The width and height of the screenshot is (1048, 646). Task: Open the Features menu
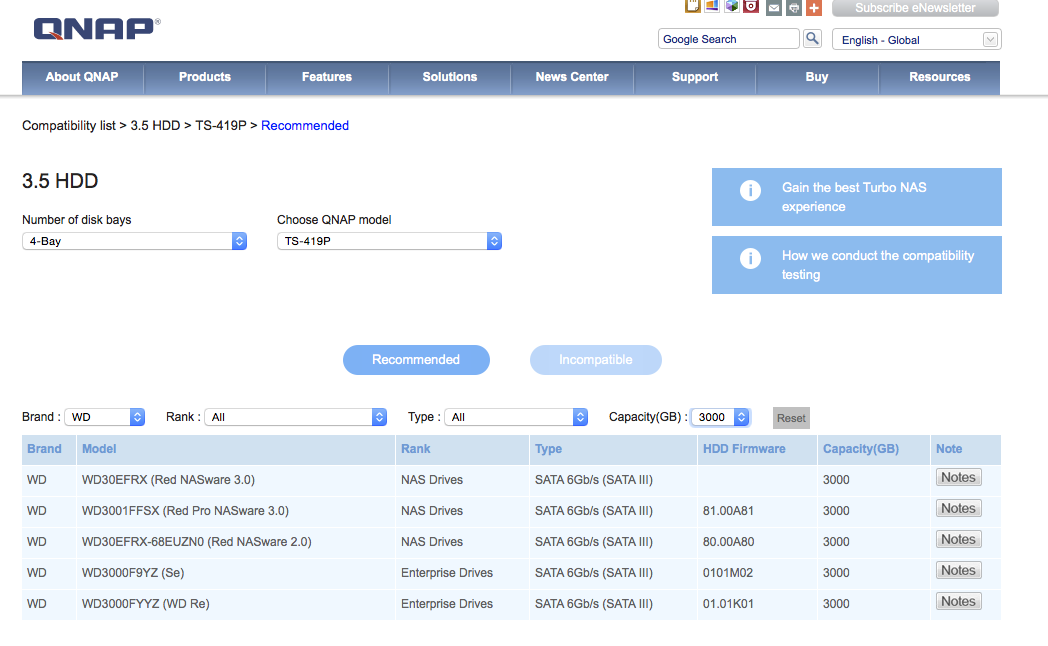[x=327, y=77]
